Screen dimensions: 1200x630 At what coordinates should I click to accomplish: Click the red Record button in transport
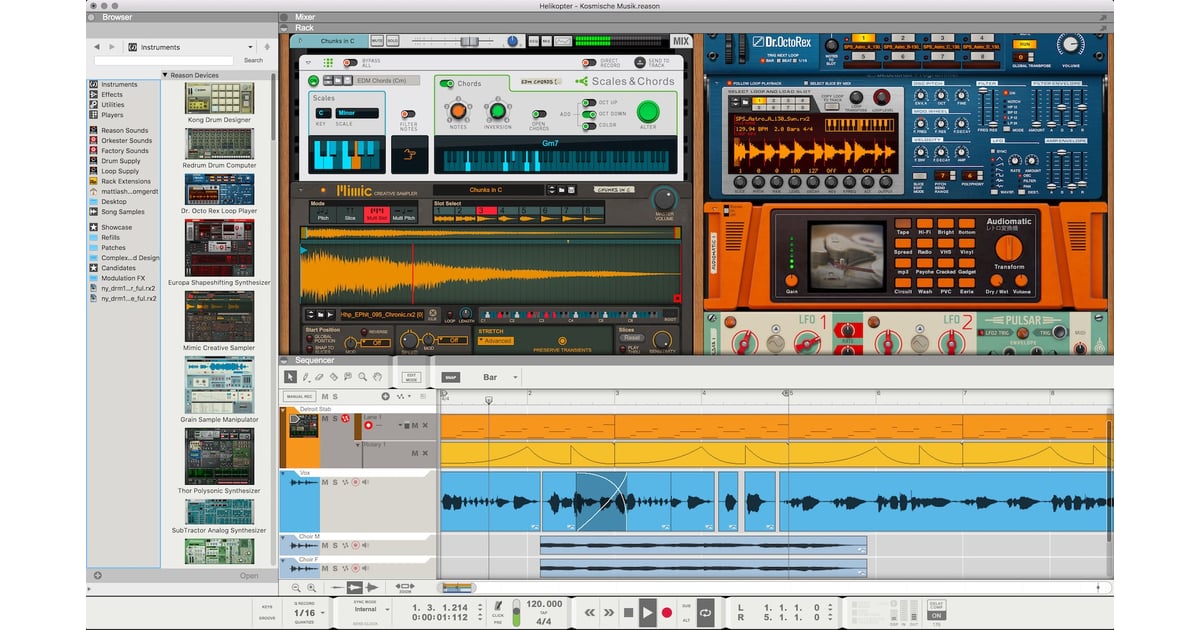[x=667, y=612]
